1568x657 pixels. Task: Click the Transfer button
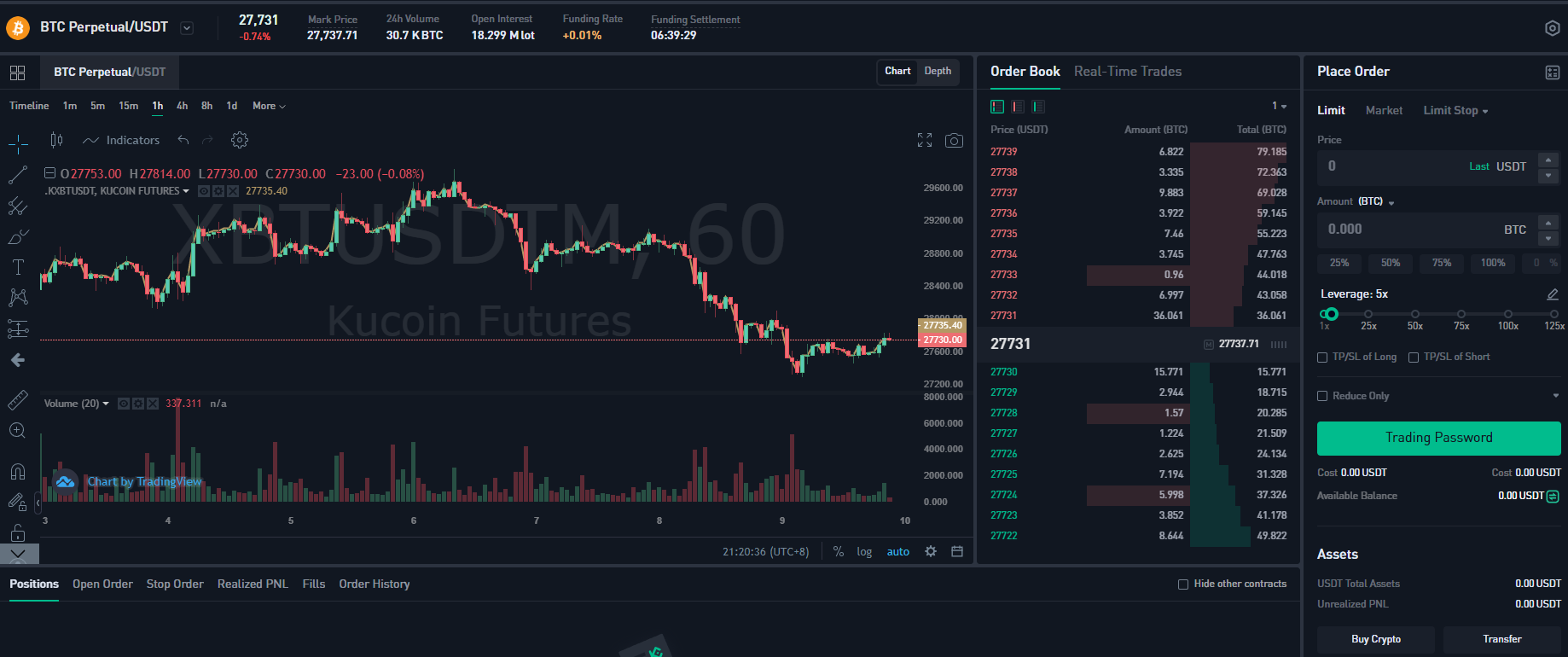click(x=1502, y=639)
